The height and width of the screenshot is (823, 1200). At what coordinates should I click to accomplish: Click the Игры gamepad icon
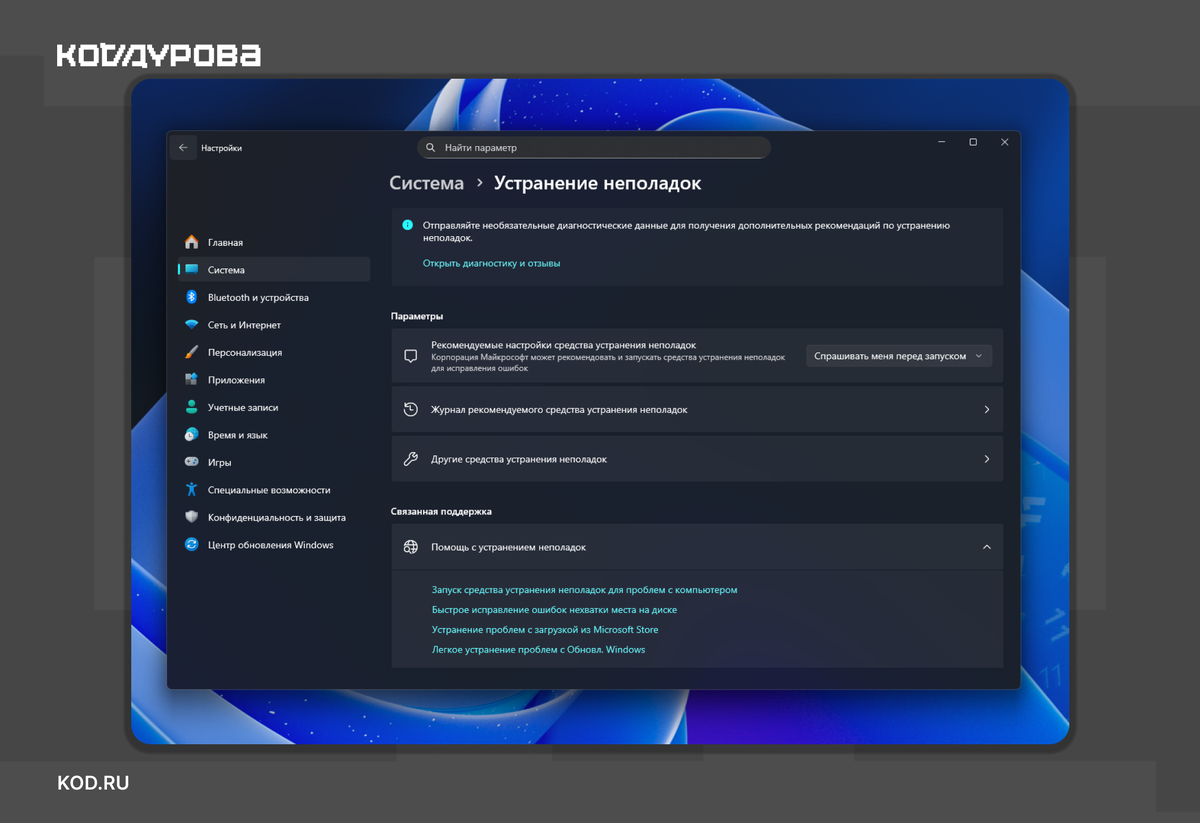(x=191, y=462)
